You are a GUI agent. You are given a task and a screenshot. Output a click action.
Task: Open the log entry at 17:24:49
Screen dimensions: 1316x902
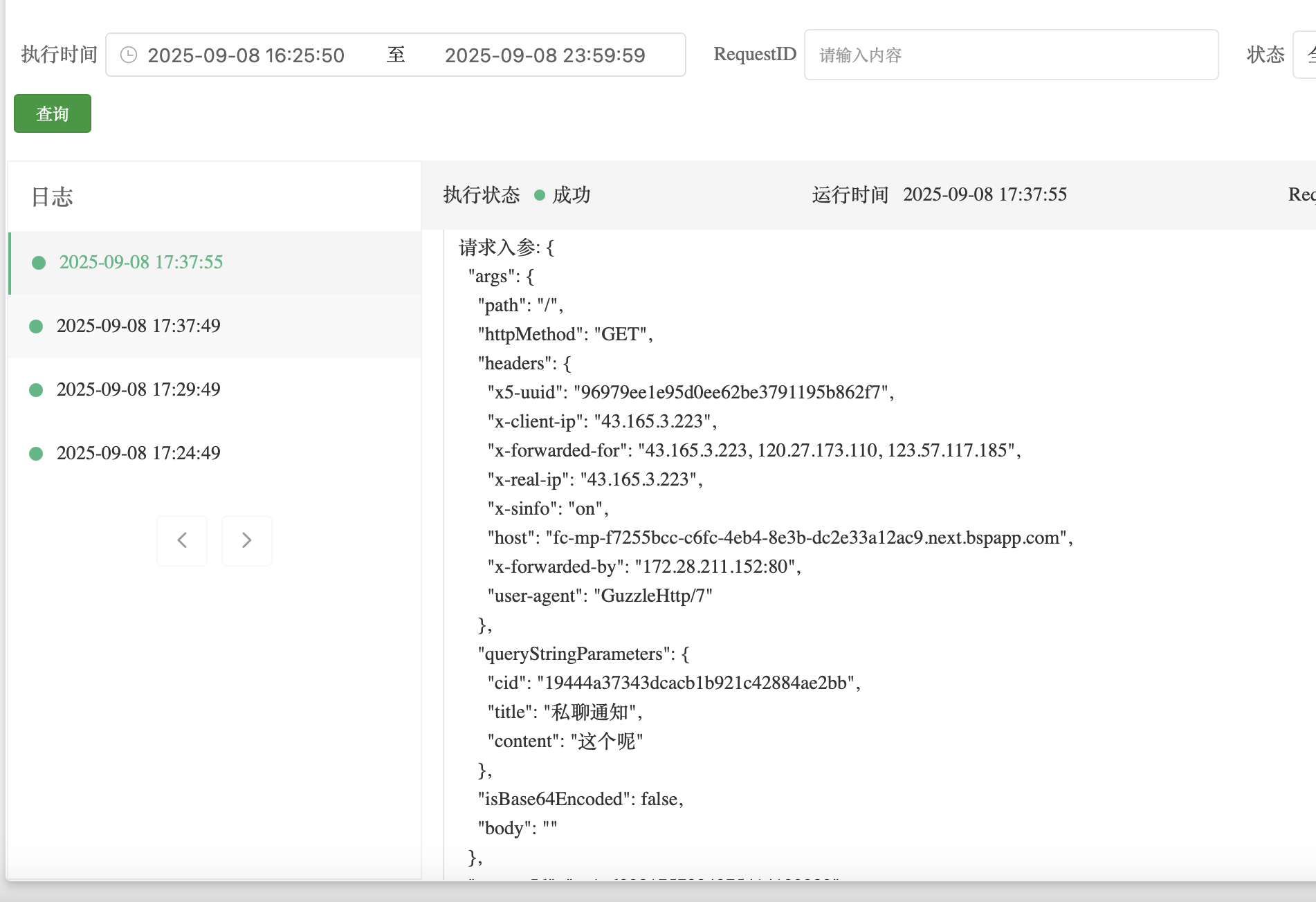(x=138, y=453)
